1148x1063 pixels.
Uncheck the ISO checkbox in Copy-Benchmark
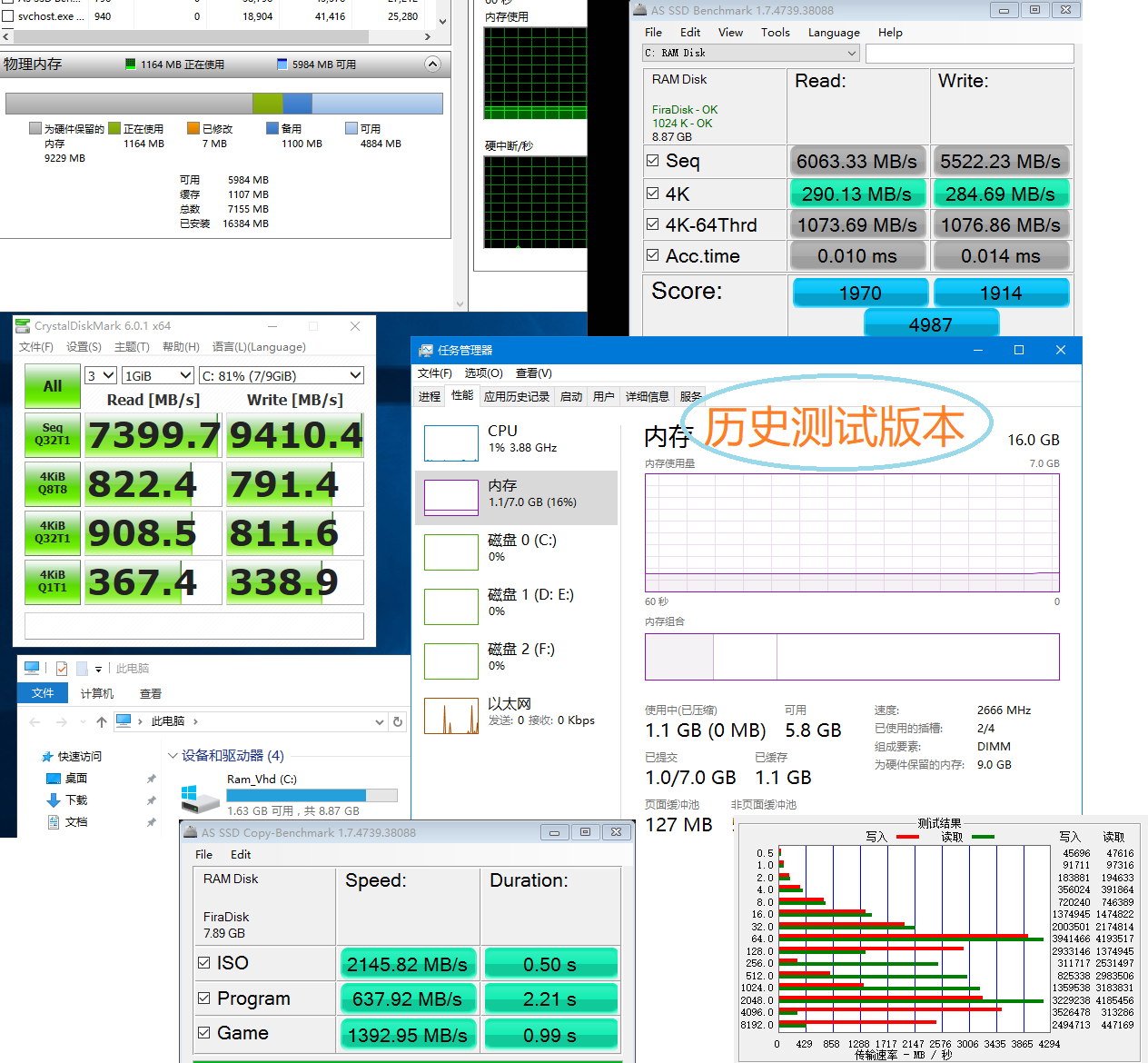pyautogui.click(x=204, y=963)
